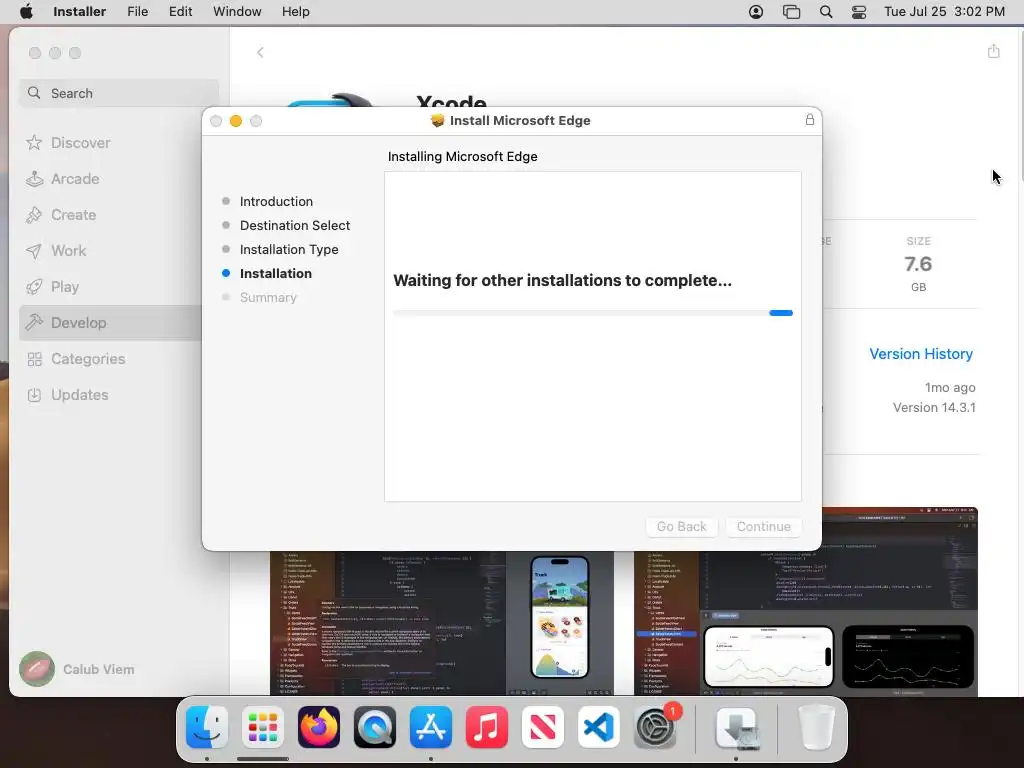Open the Window menu
Viewport: 1024px width, 768px height.
(237, 12)
